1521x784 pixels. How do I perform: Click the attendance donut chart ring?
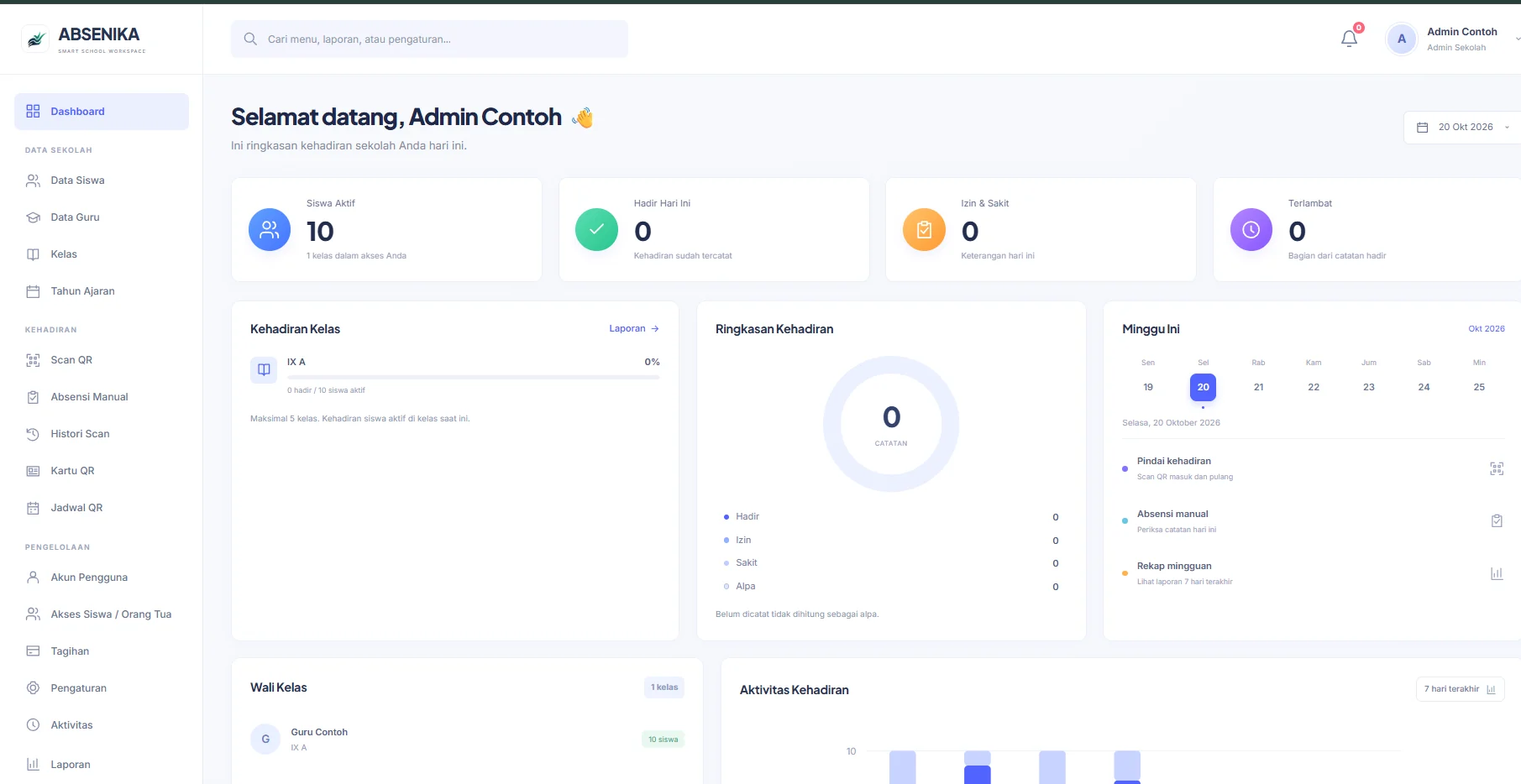pos(891,424)
